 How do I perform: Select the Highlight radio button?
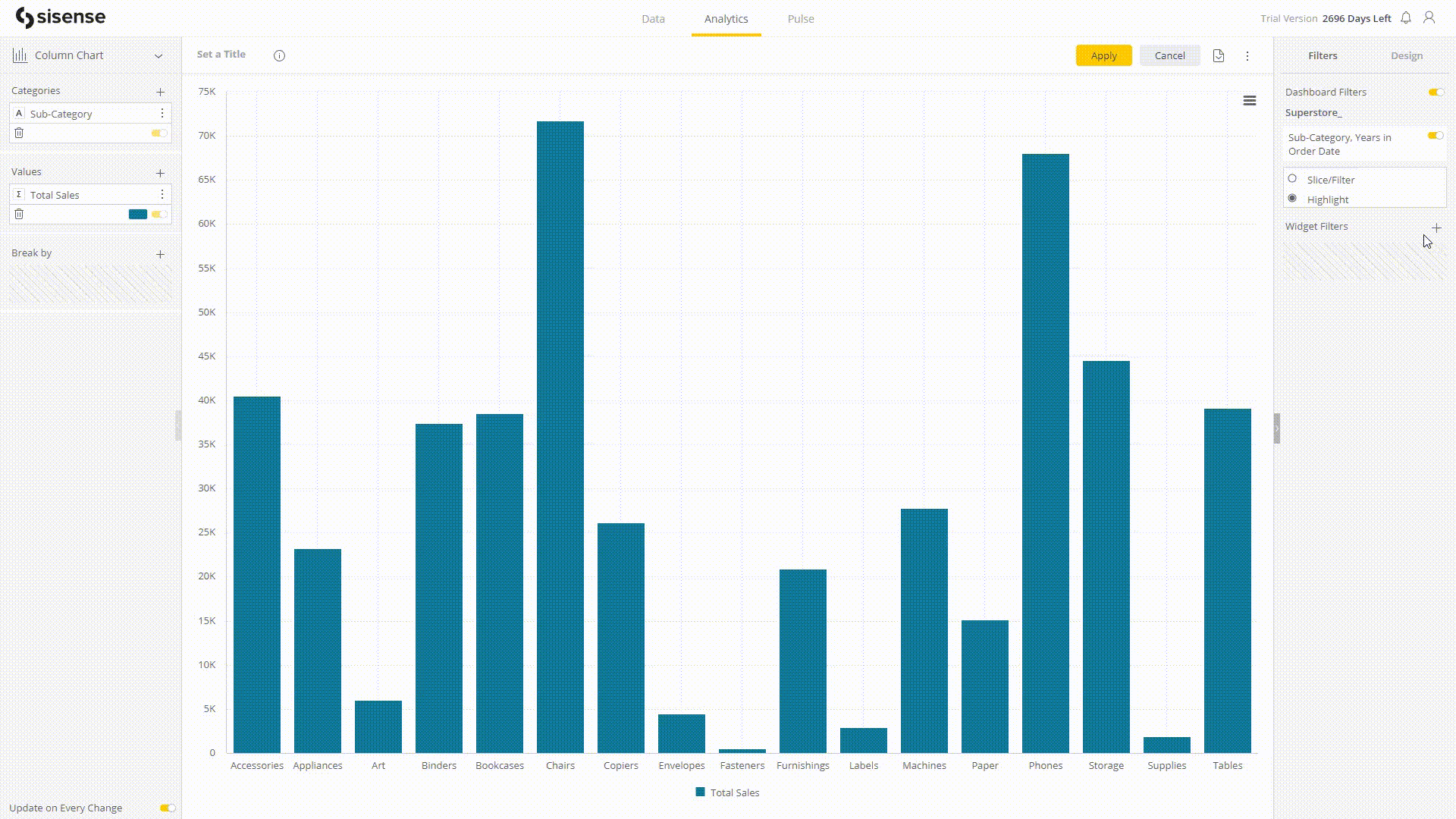click(x=1293, y=199)
